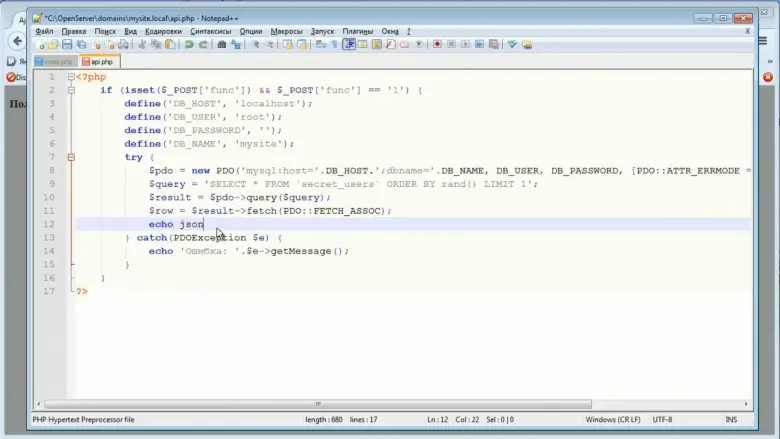The image size is (780, 439).
Task: Click the last plugin icon in toolbar
Action: tap(526, 45)
